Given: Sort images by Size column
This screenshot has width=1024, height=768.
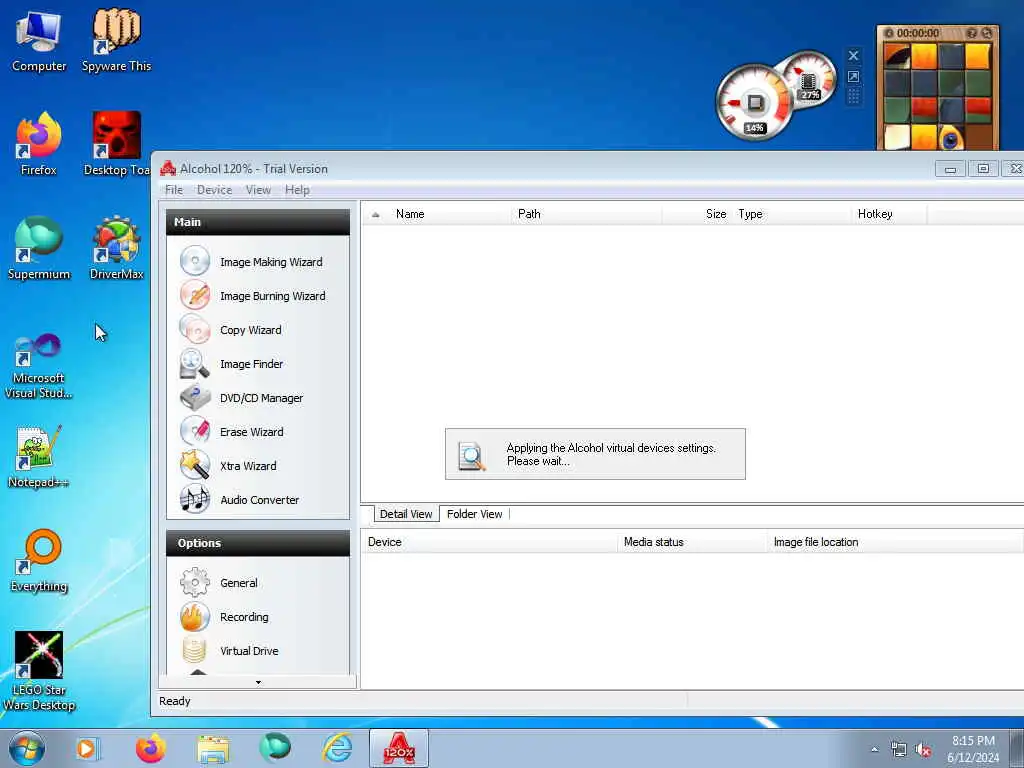Looking at the screenshot, I should (697, 214).
